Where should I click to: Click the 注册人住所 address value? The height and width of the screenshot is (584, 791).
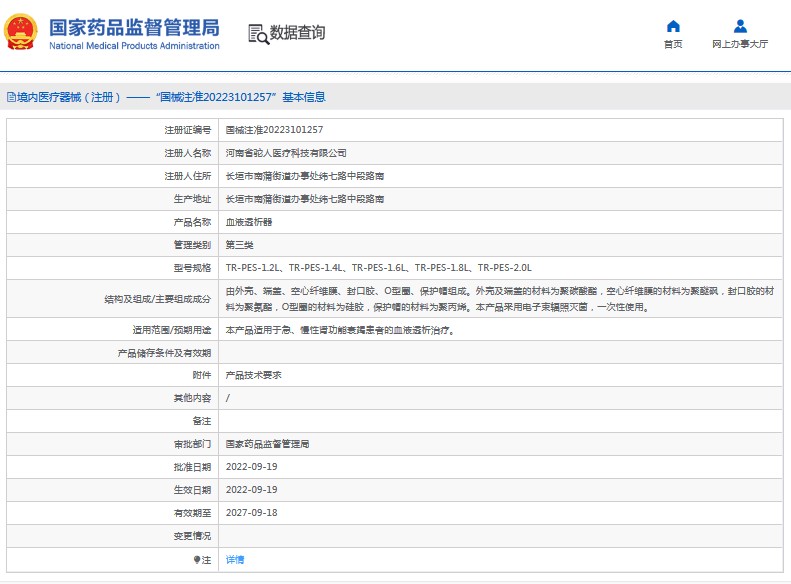pyautogui.click(x=305, y=176)
